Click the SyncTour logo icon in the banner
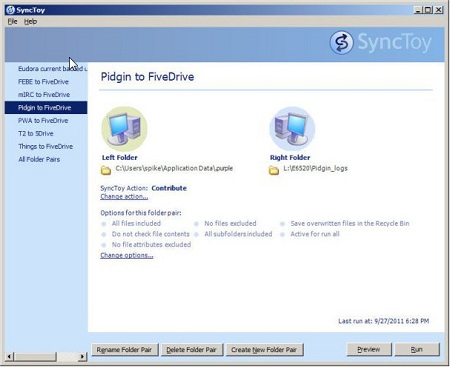 tap(341, 43)
